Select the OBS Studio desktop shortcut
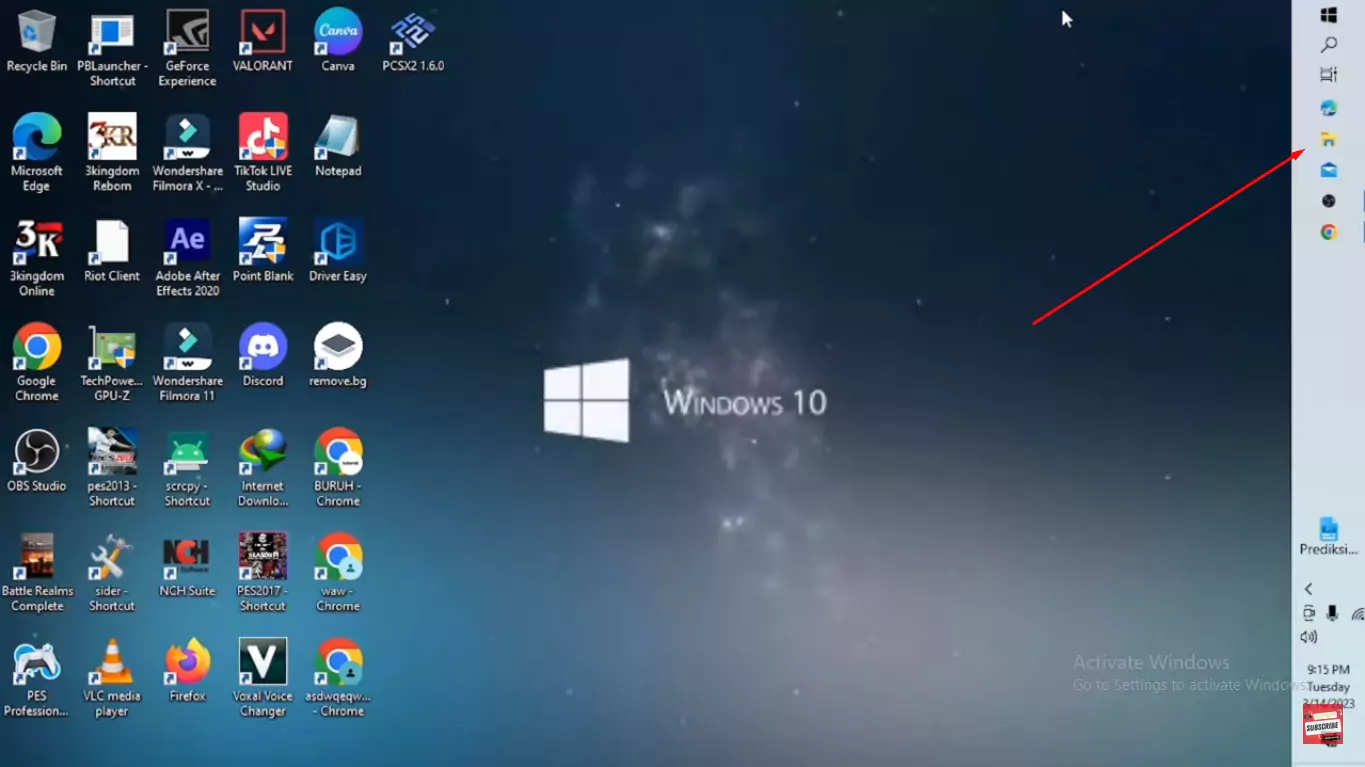Image resolution: width=1365 pixels, height=767 pixels. click(37, 462)
